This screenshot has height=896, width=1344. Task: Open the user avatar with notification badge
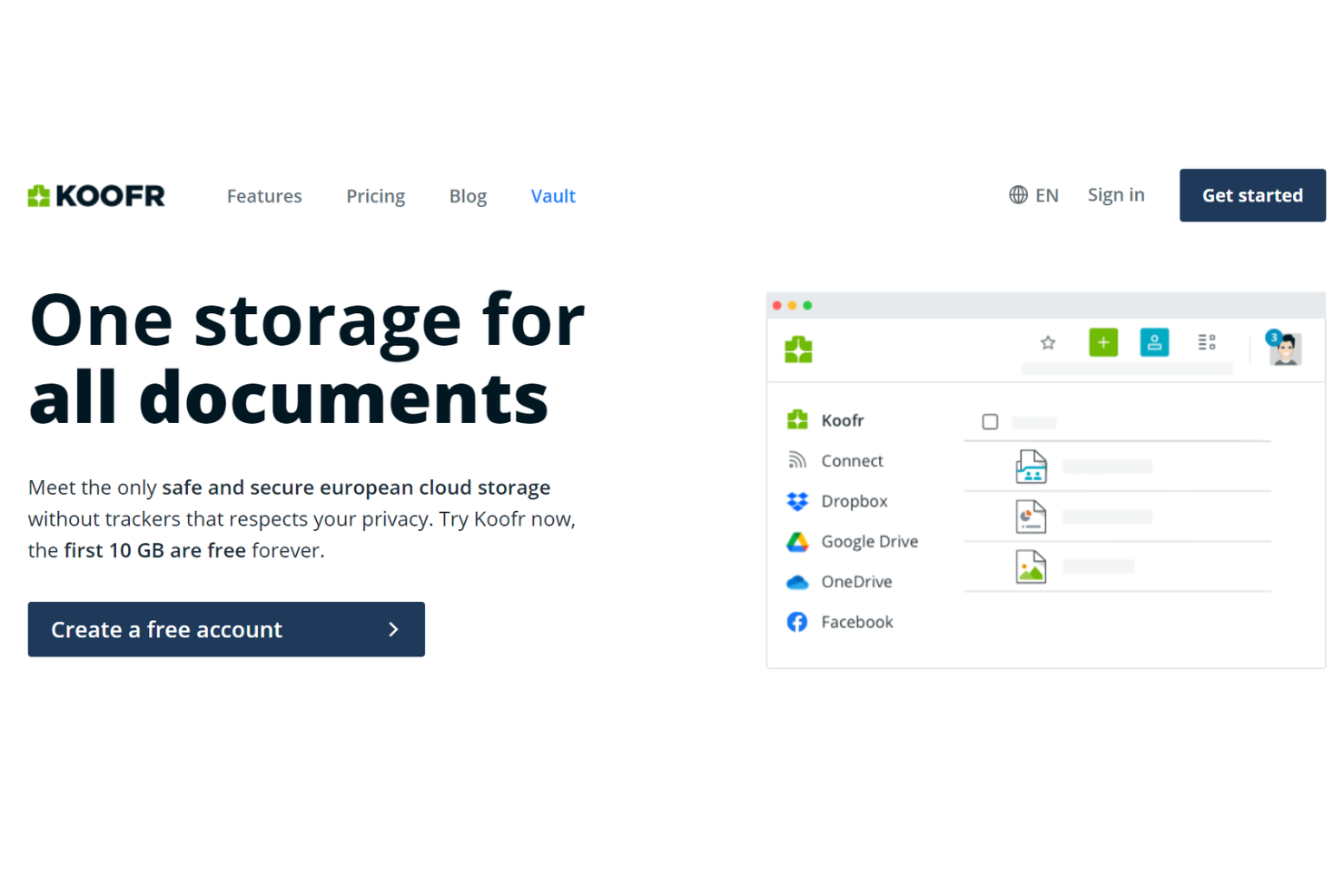(1284, 350)
